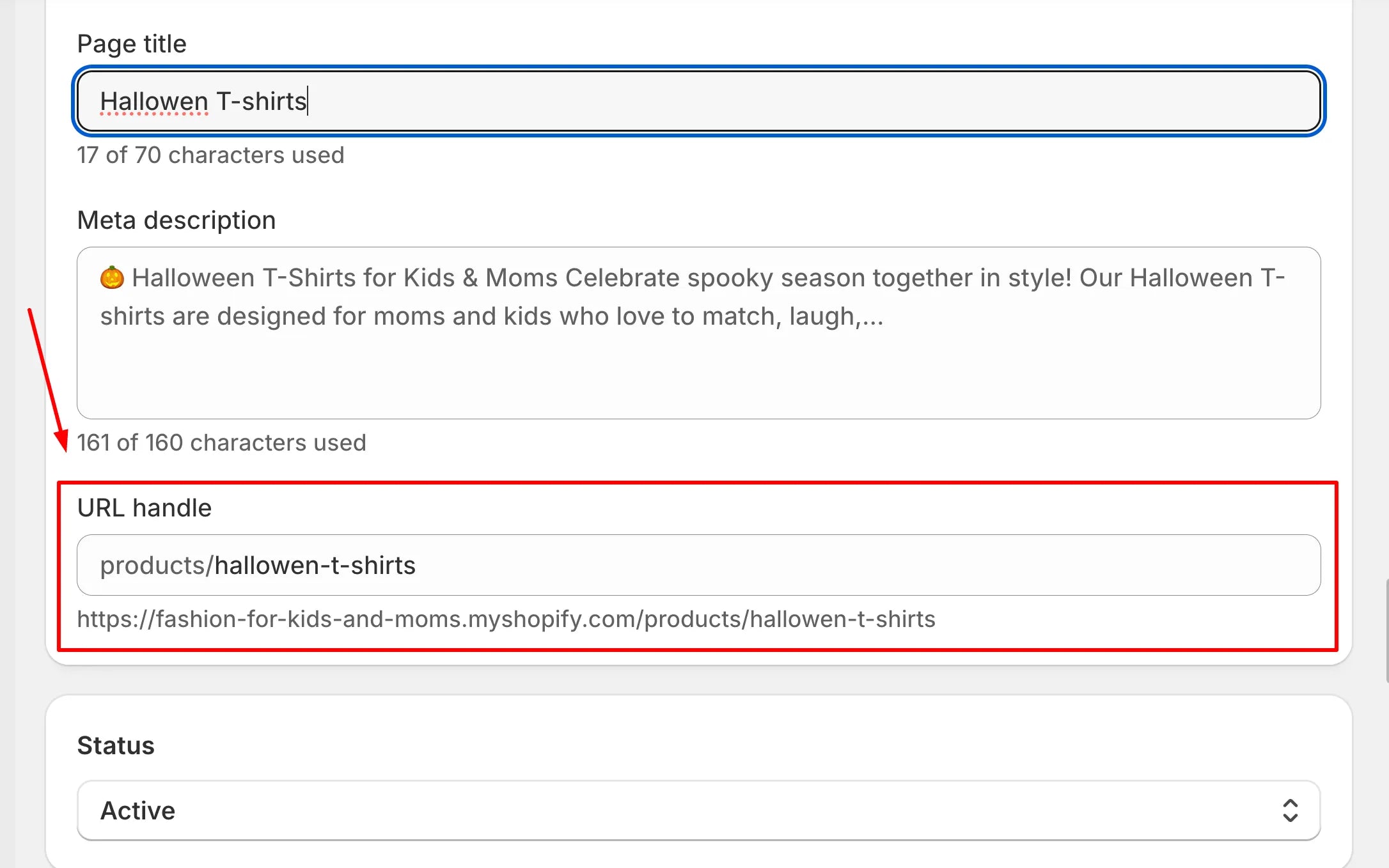Click the misspelled word Hallowen in Page title
This screenshot has height=868, width=1389.
154,102
